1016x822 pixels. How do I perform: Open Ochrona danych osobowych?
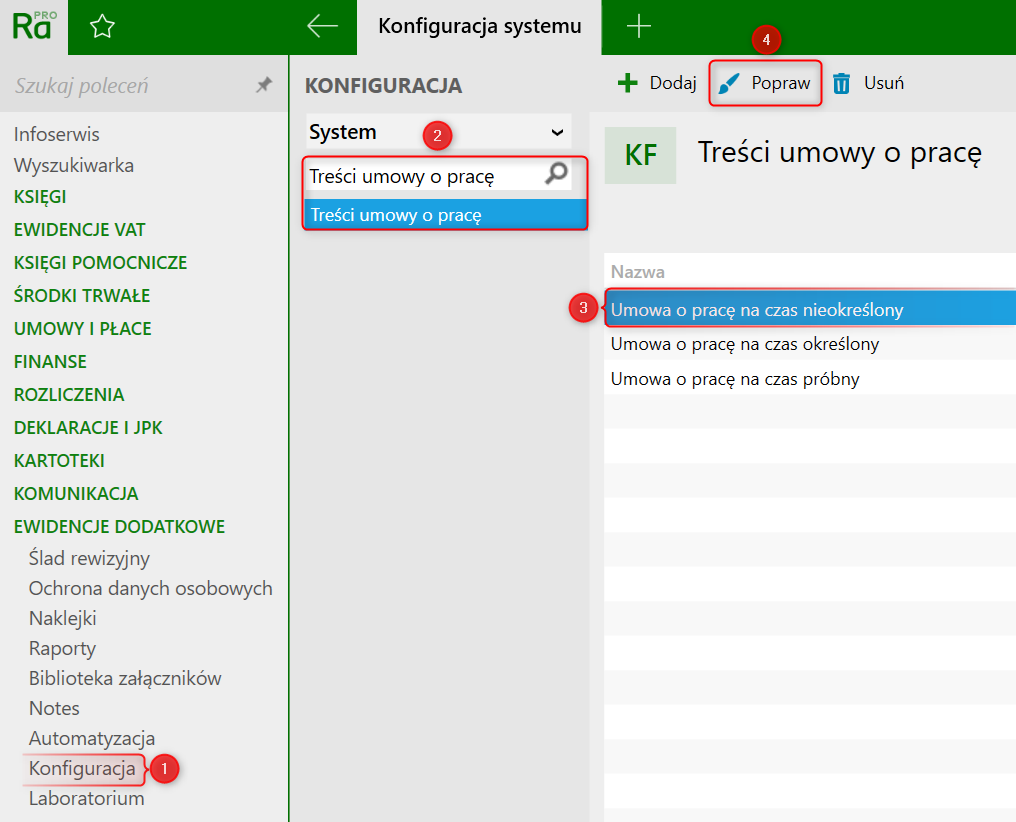[x=150, y=588]
